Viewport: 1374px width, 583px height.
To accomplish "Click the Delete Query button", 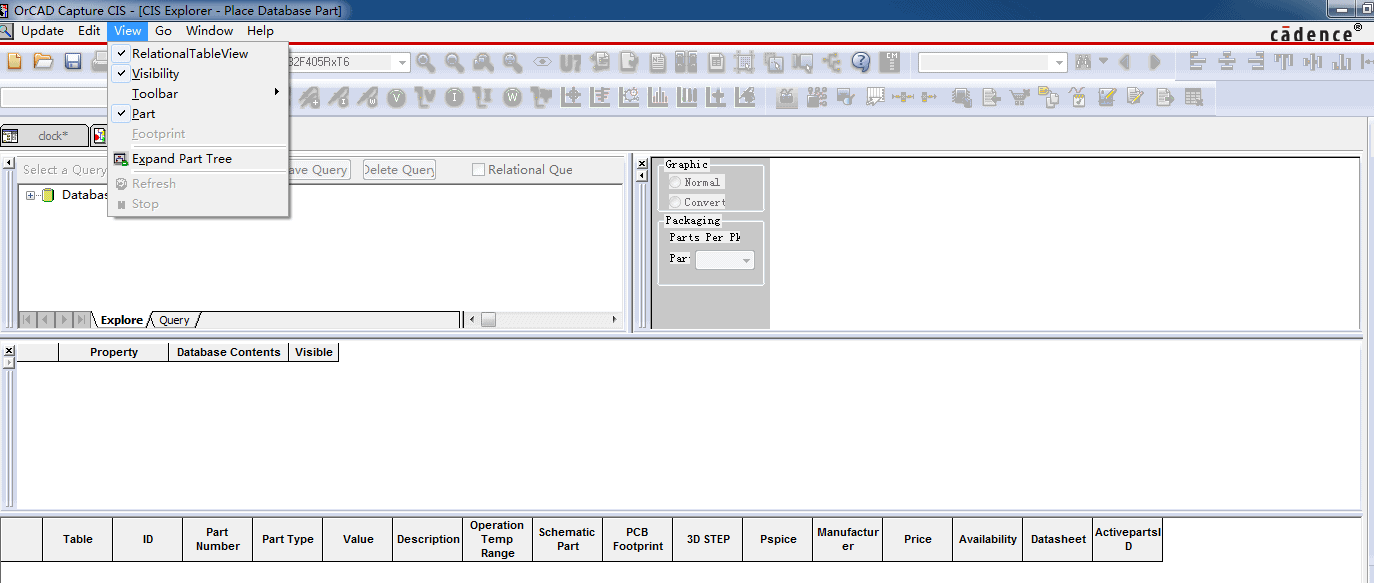I will click(399, 170).
